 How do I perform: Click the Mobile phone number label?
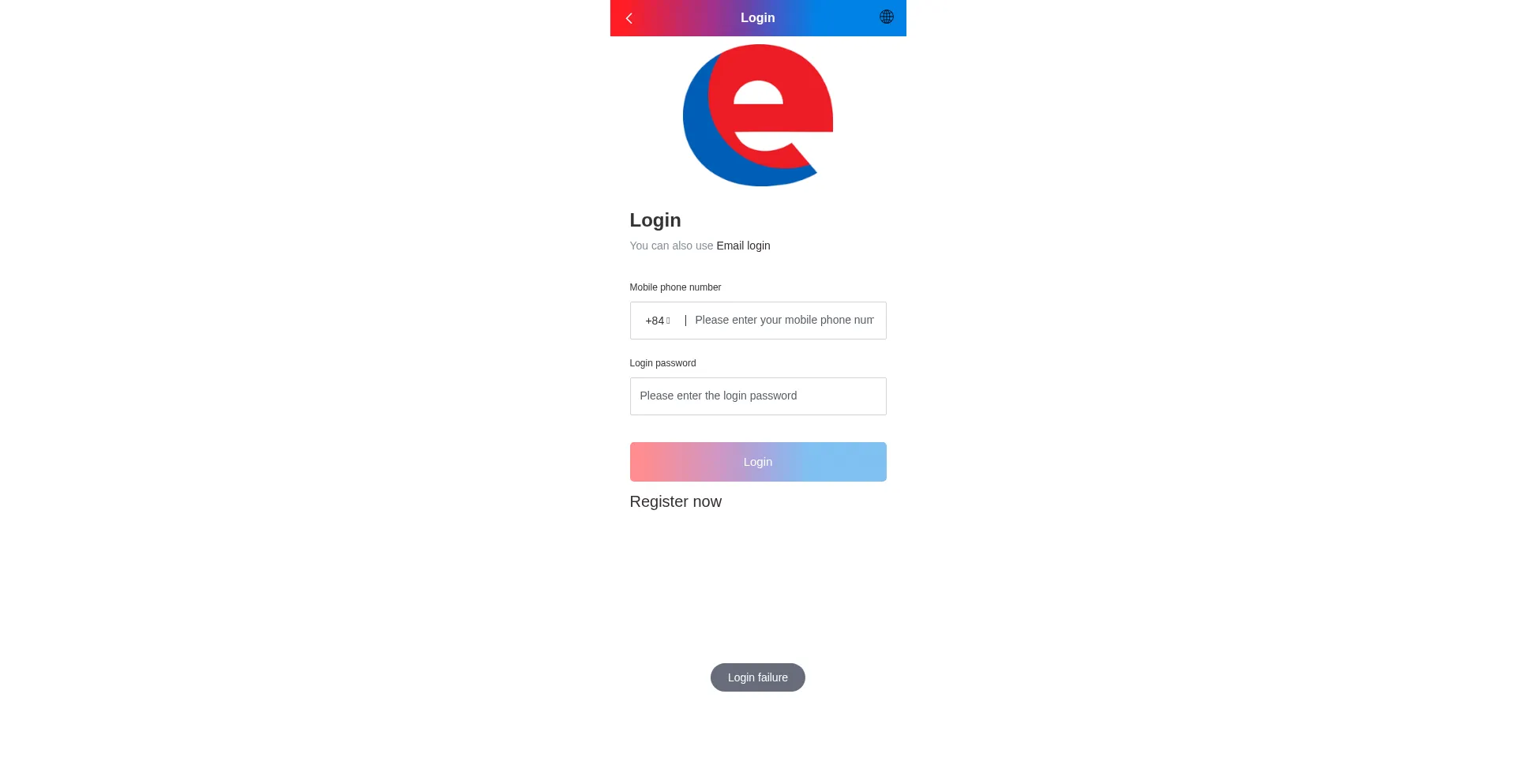pyautogui.click(x=675, y=287)
